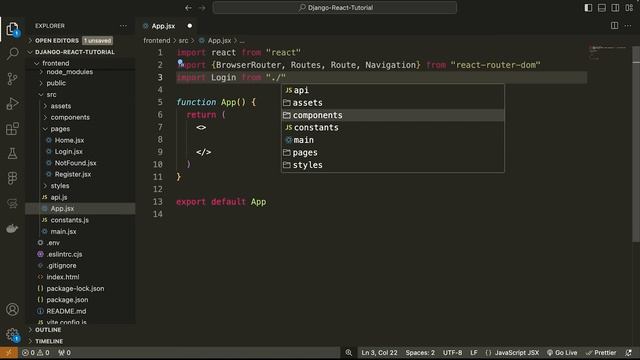
Task: Open notifications bell in status bar
Action: 628,353
